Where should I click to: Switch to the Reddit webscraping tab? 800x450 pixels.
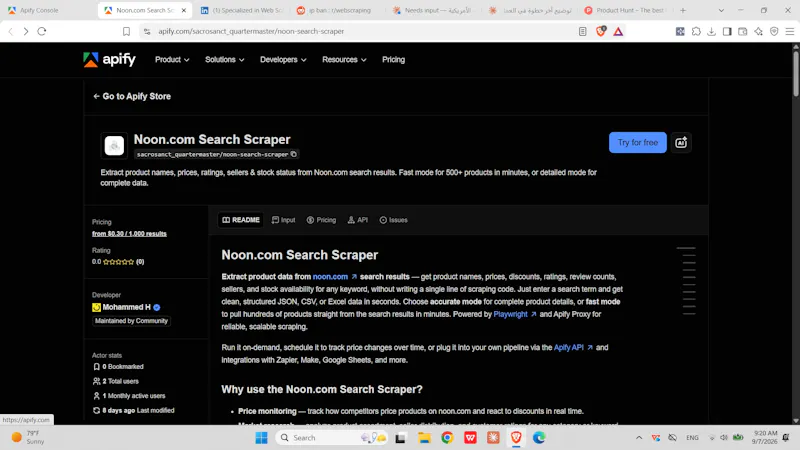pyautogui.click(x=338, y=10)
